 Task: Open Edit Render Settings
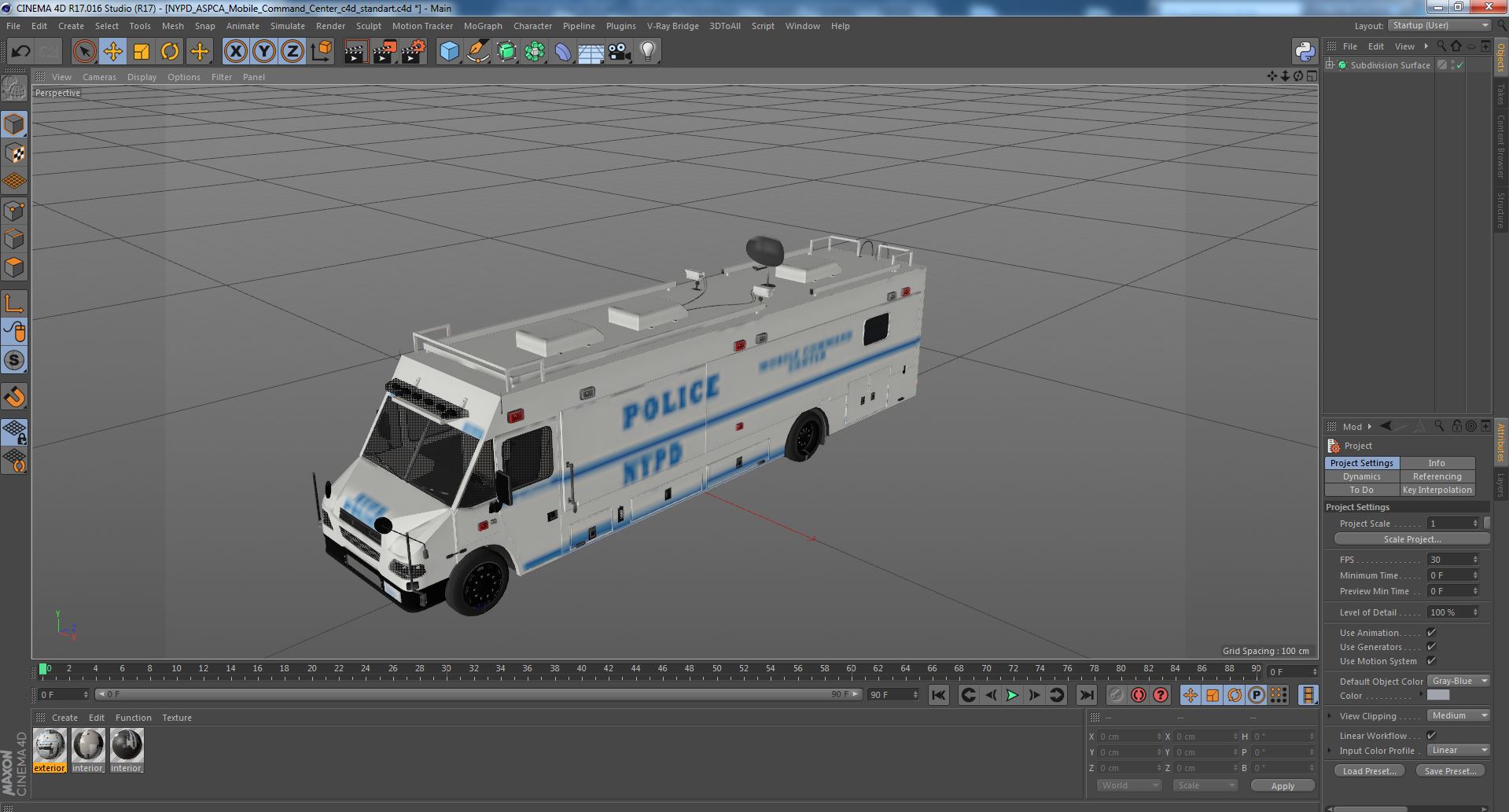tap(414, 52)
